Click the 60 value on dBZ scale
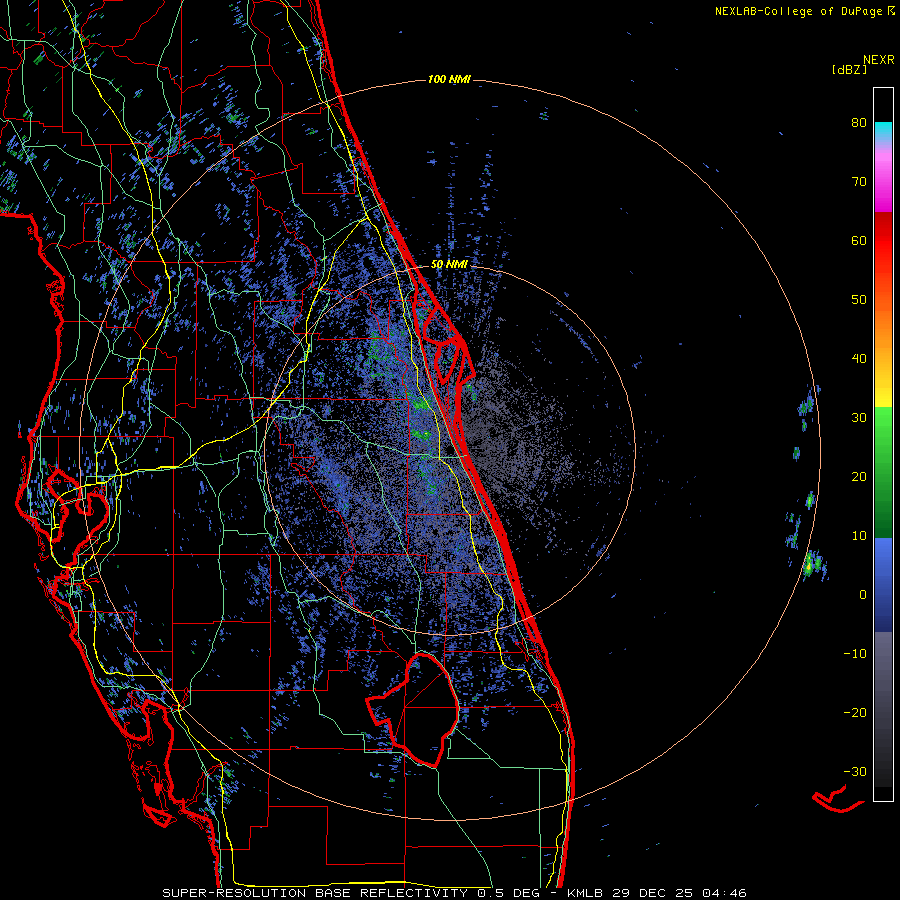The image size is (900, 900). click(x=859, y=240)
